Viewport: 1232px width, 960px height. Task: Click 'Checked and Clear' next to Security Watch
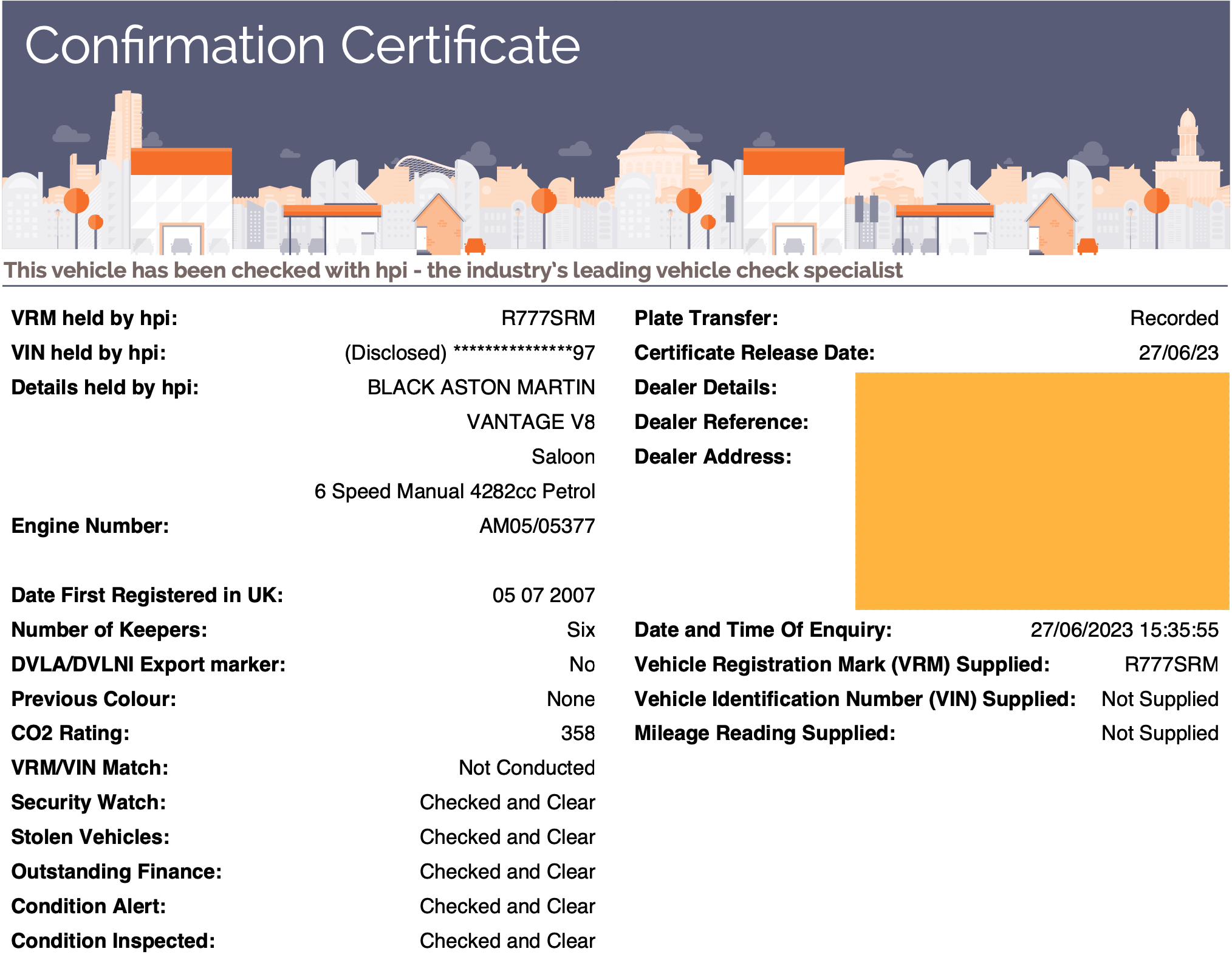(507, 803)
